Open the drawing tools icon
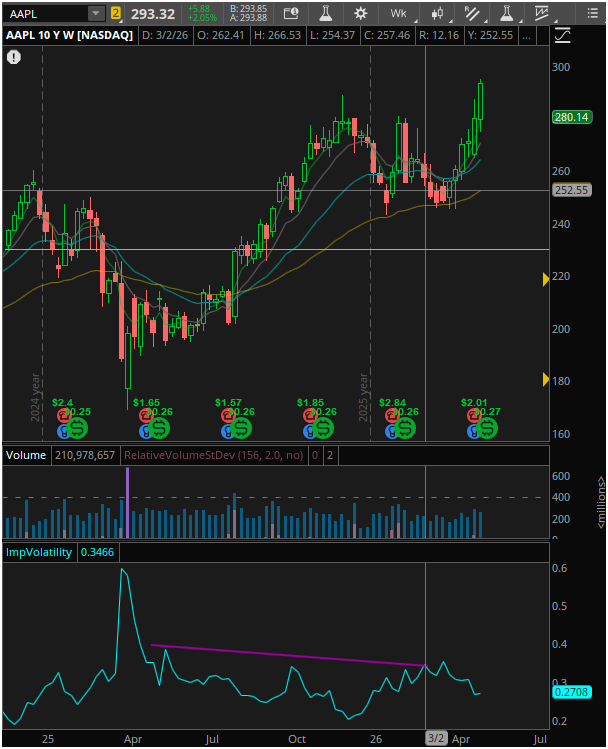Viewport: 608px width, 749px height. [x=472, y=13]
